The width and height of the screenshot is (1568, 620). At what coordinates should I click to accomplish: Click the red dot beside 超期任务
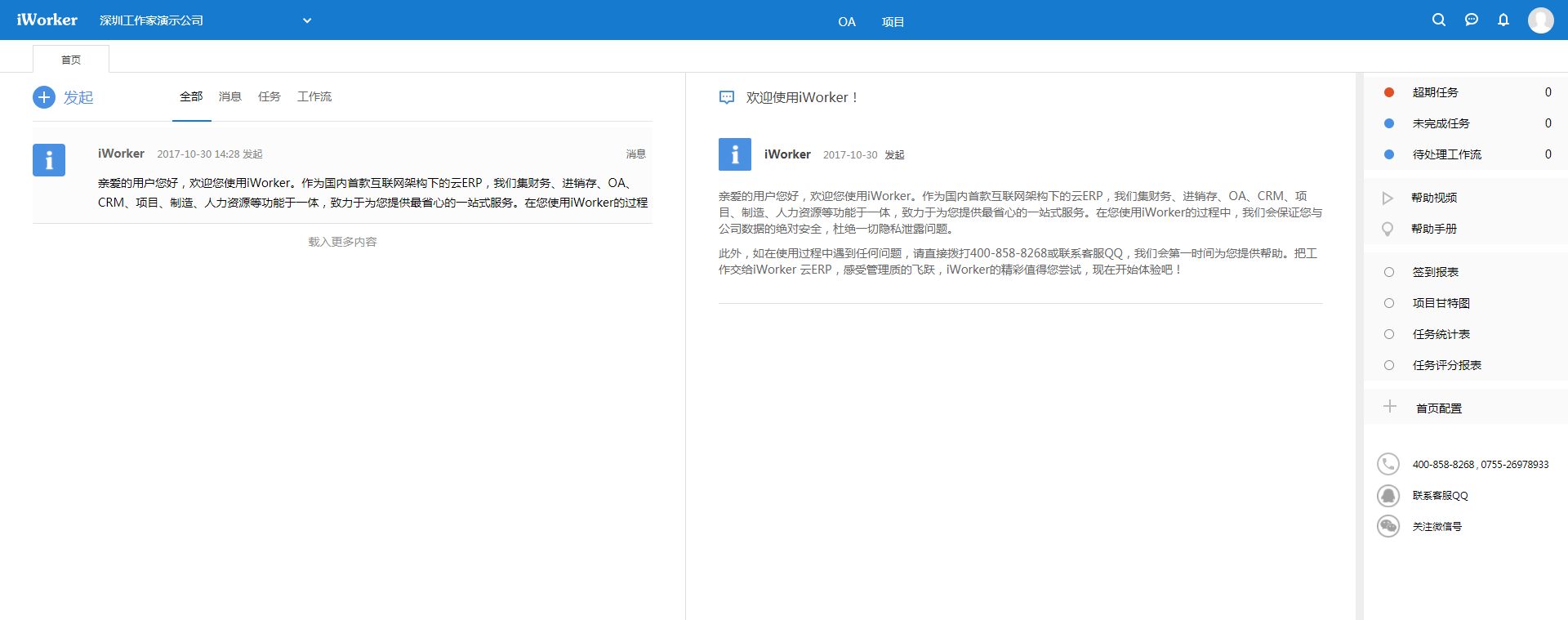1389,92
